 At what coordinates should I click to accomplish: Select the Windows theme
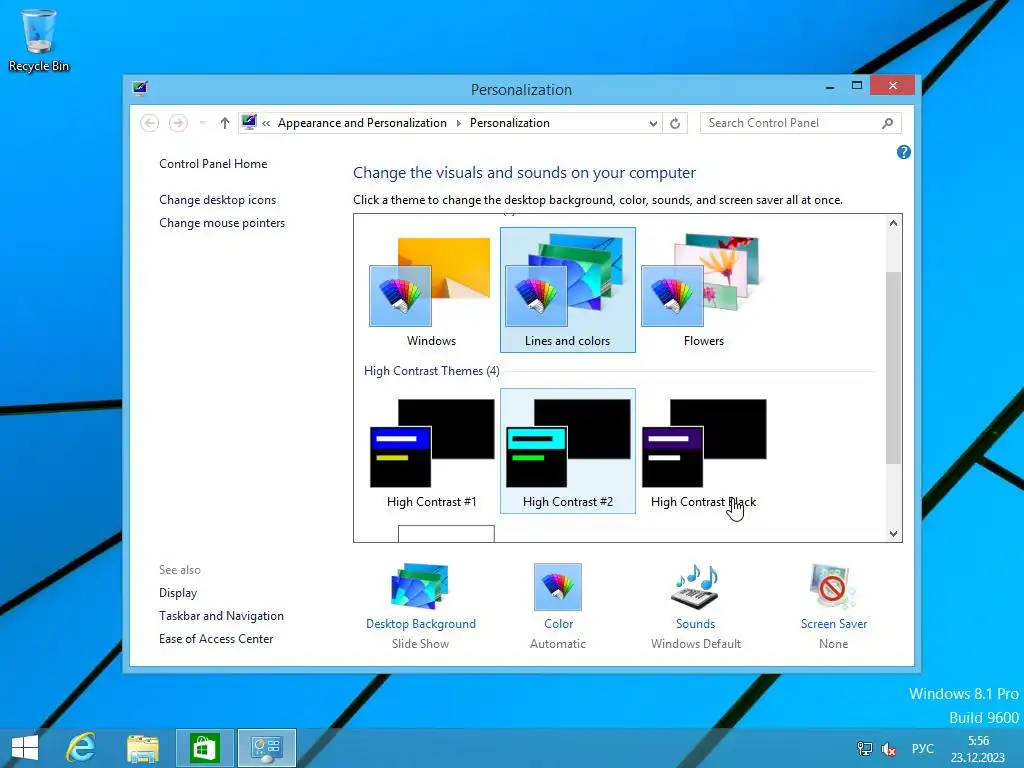431,290
